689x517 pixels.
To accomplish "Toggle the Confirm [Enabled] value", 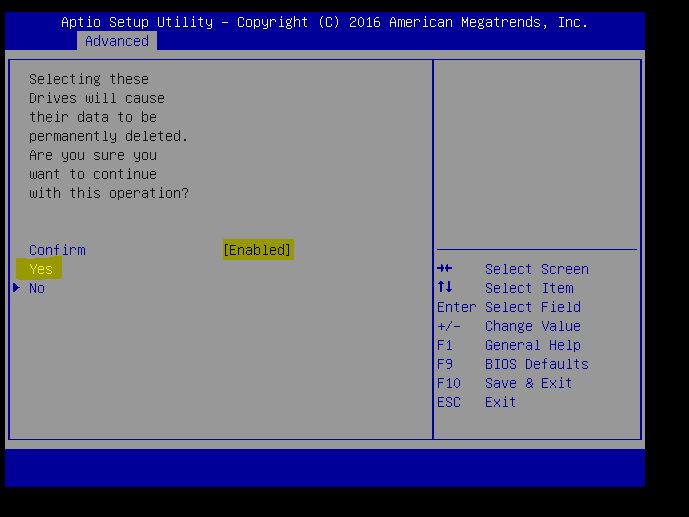I will pyautogui.click(x=258, y=250).
